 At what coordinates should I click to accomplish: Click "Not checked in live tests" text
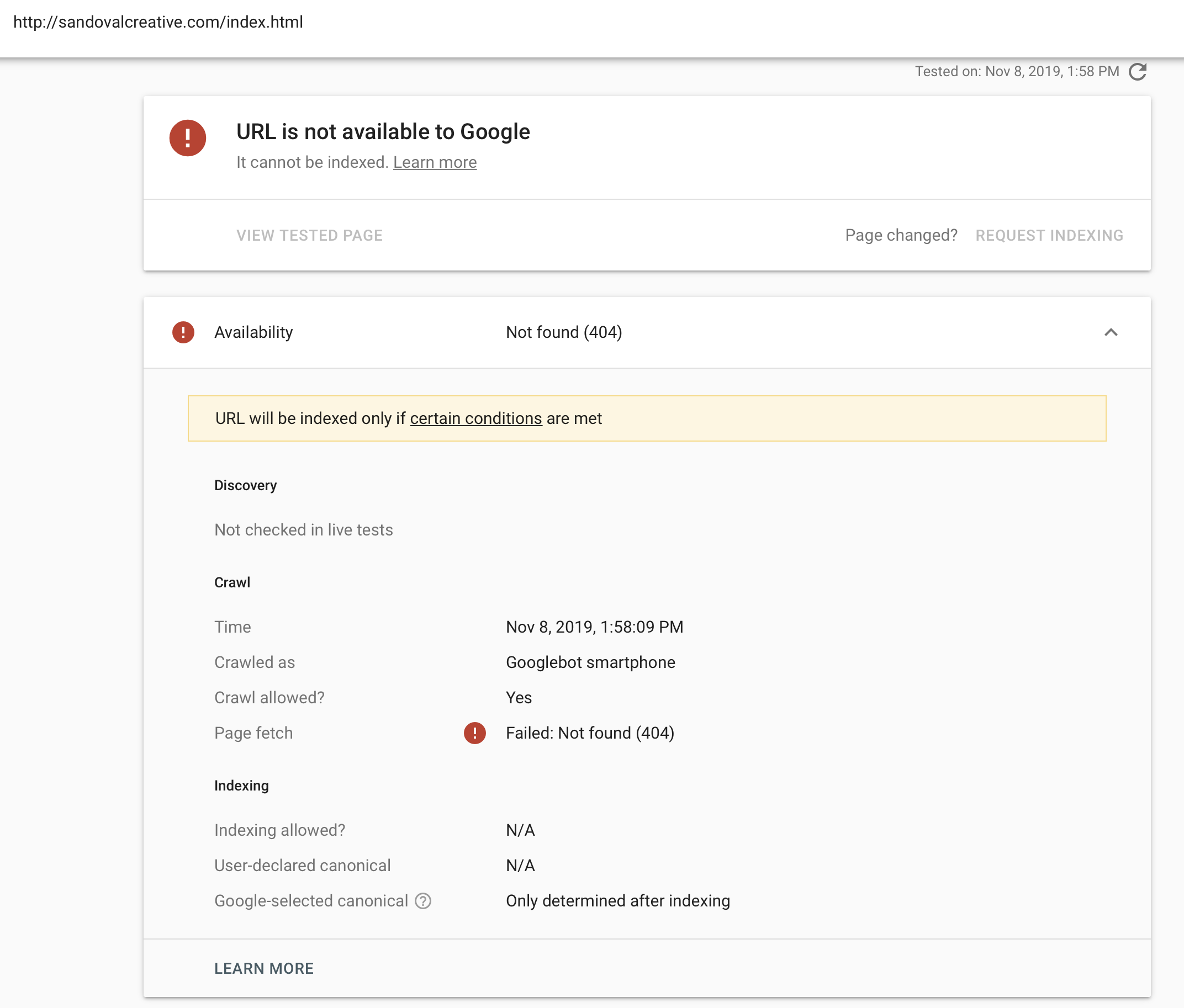303,530
